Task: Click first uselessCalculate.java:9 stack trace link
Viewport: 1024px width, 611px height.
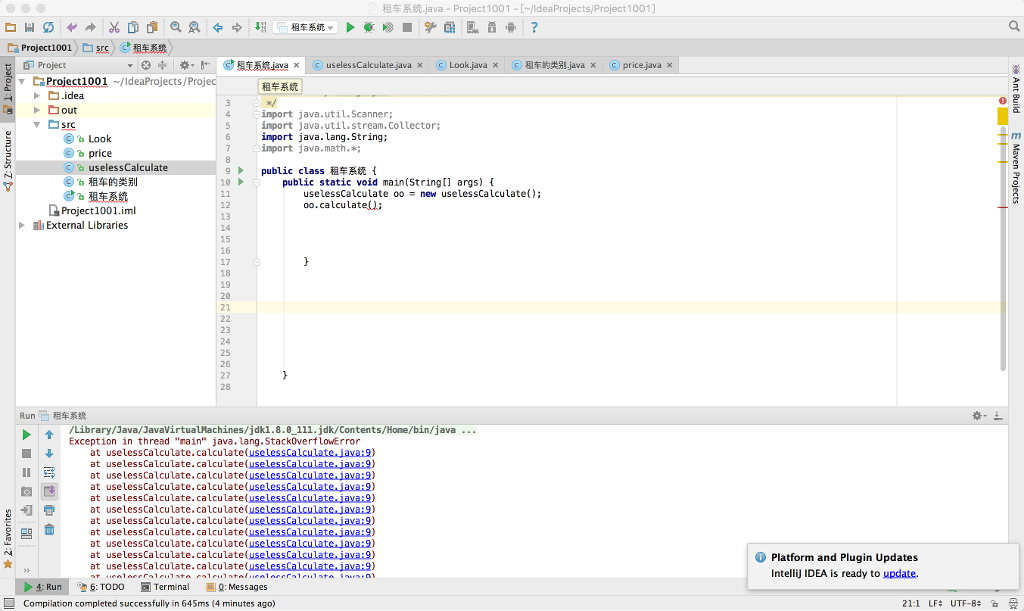Action: tap(311, 452)
